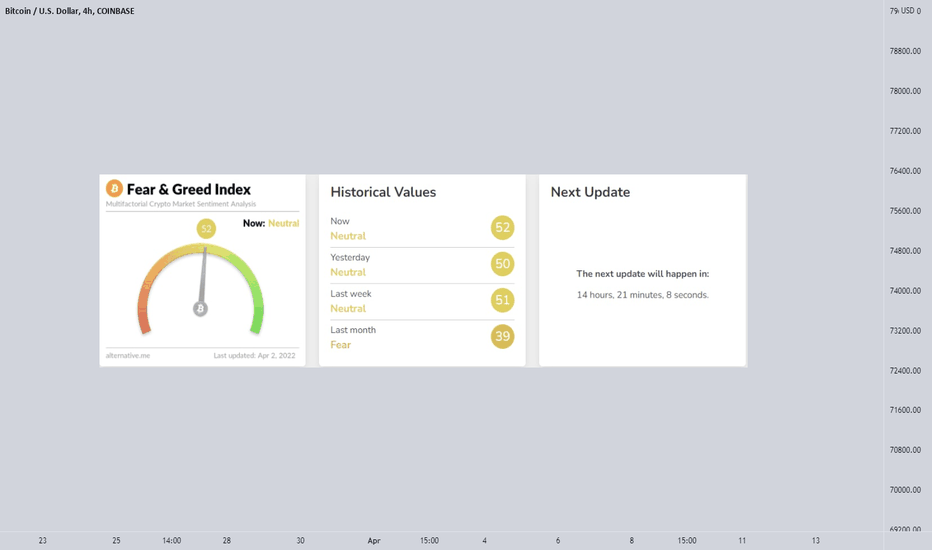Click the 13 date label on the time axis

816,540
